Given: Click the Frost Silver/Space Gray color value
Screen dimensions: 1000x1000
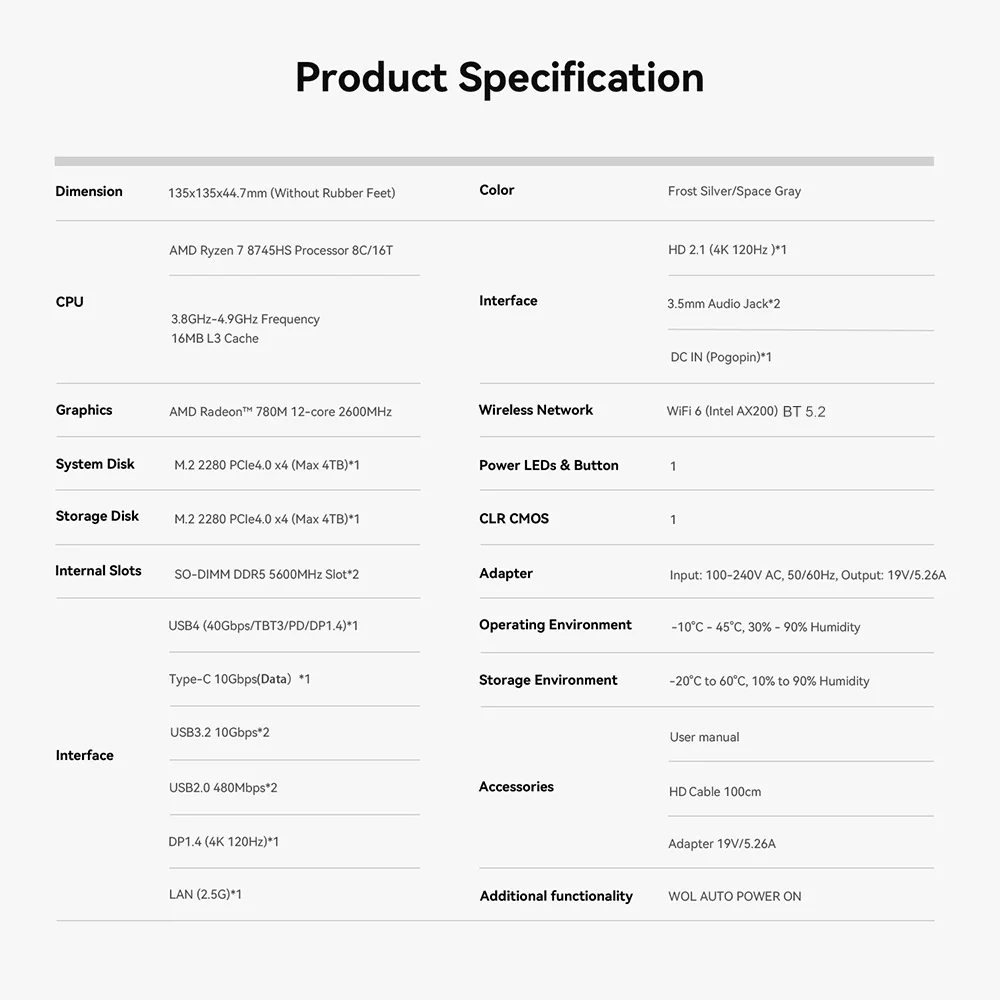Looking at the screenshot, I should coord(734,191).
